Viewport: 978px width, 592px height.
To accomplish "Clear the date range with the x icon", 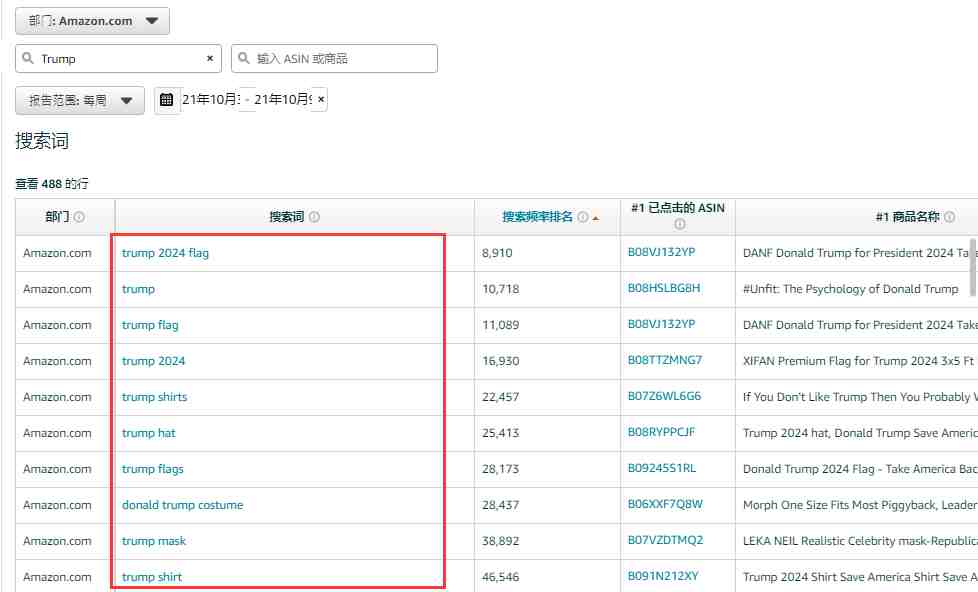I will (x=321, y=99).
